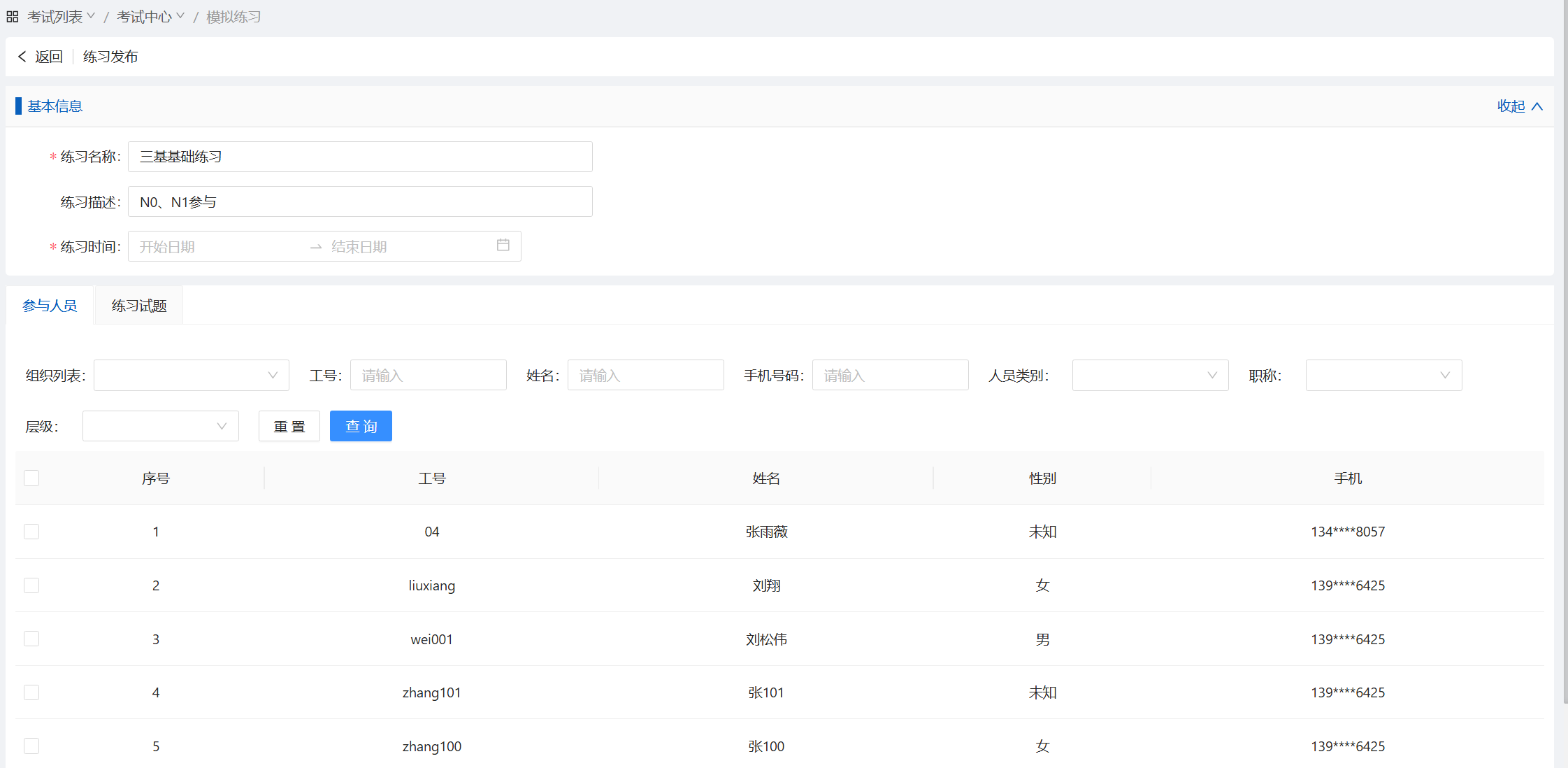Viewport: 1568px width, 768px height.
Task: Select the 参与人员 tab
Action: (x=50, y=306)
